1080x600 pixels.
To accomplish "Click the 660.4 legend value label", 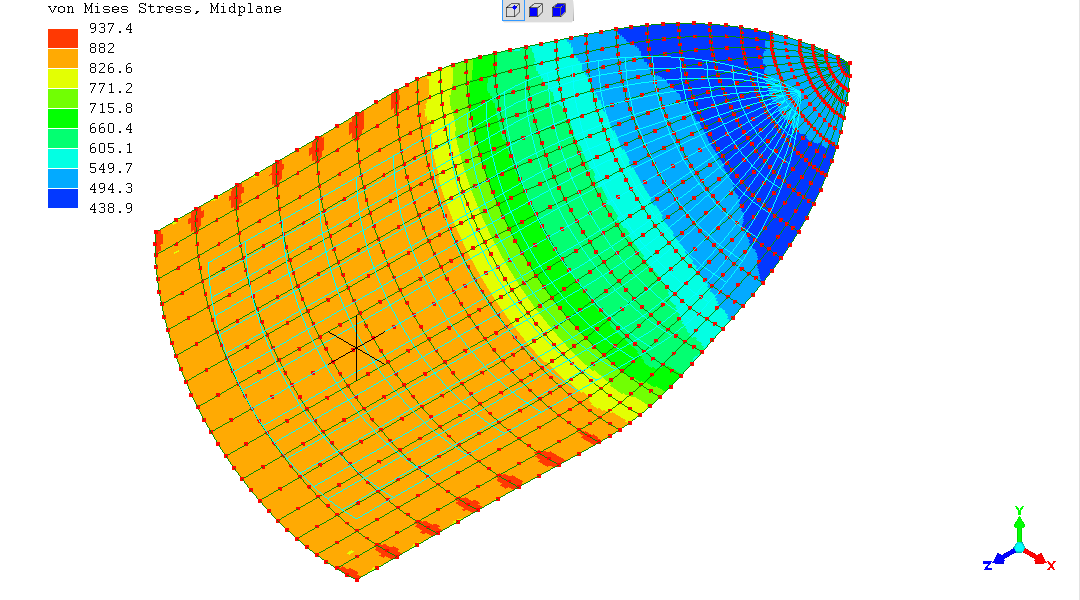I will coord(111,128).
